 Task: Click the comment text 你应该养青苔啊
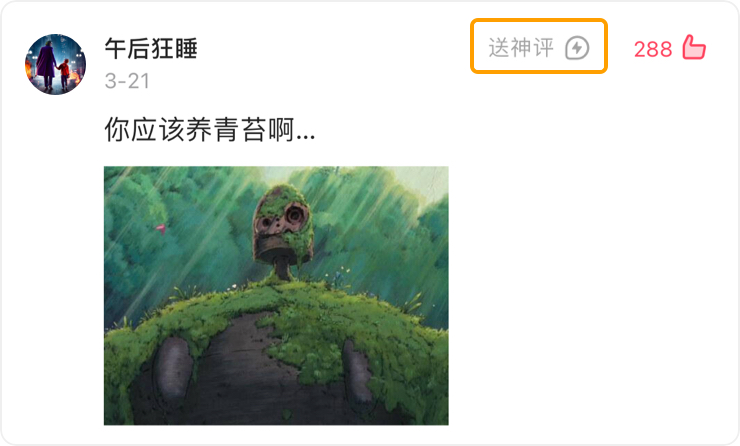point(199,129)
